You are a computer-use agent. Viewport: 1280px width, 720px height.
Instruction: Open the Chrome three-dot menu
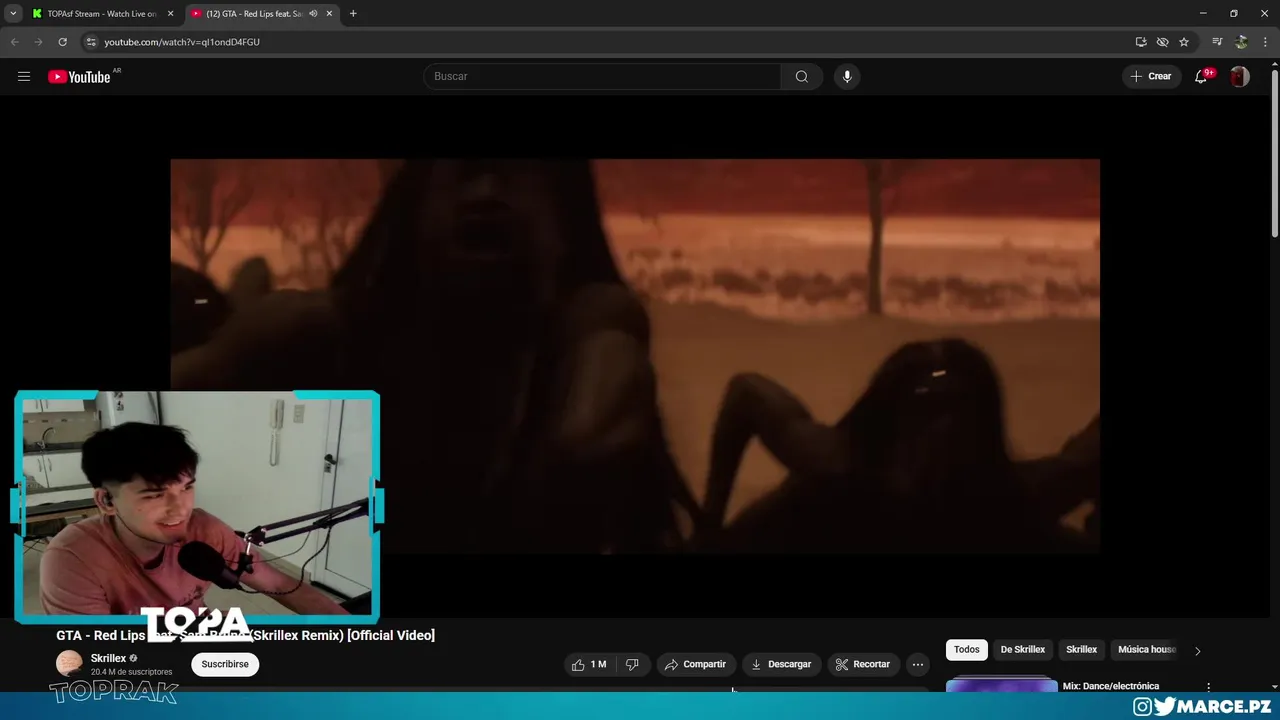click(x=1265, y=42)
